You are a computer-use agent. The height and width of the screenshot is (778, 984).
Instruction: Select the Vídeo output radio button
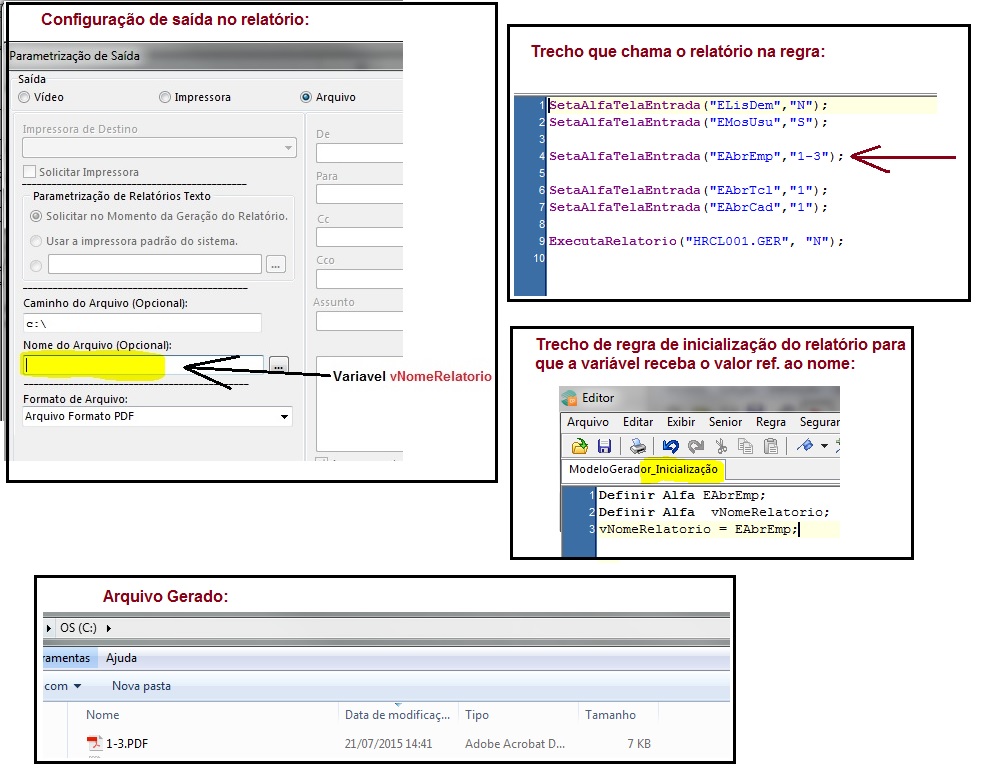(24, 97)
